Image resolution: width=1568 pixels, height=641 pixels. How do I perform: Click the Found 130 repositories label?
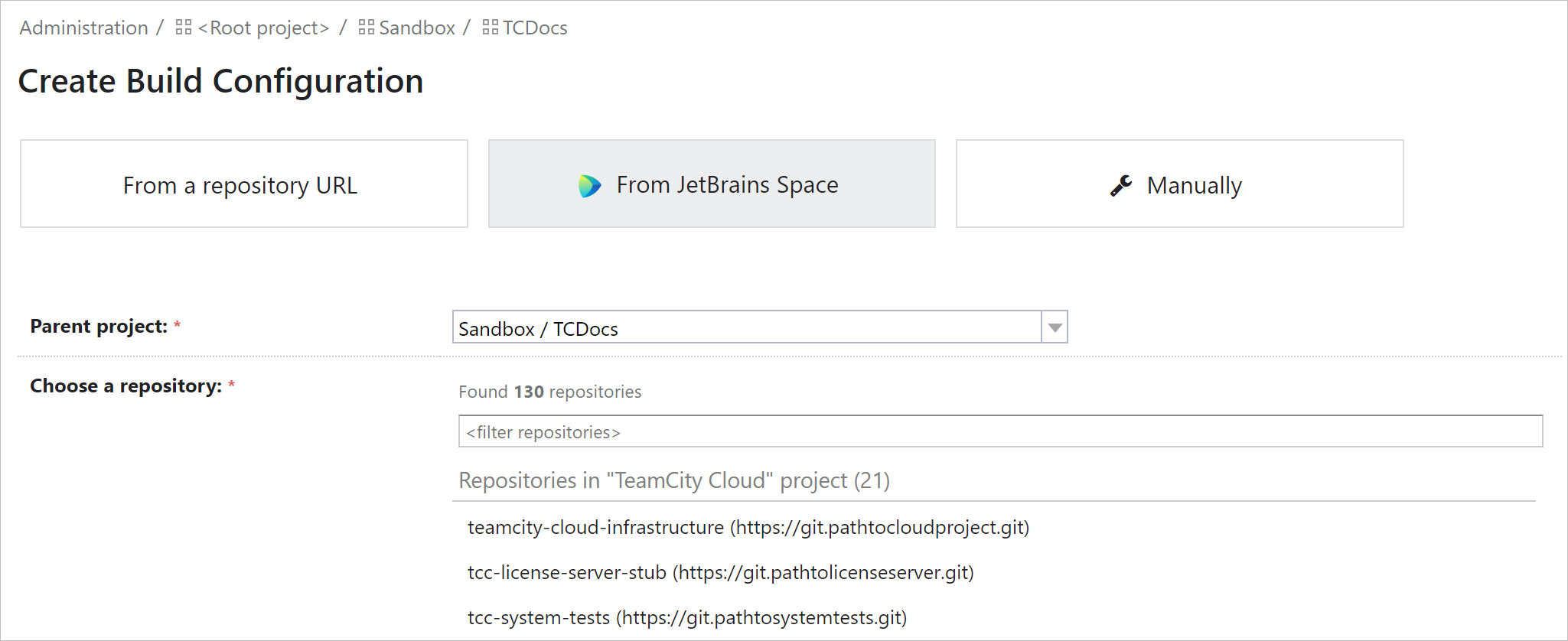[x=549, y=392]
